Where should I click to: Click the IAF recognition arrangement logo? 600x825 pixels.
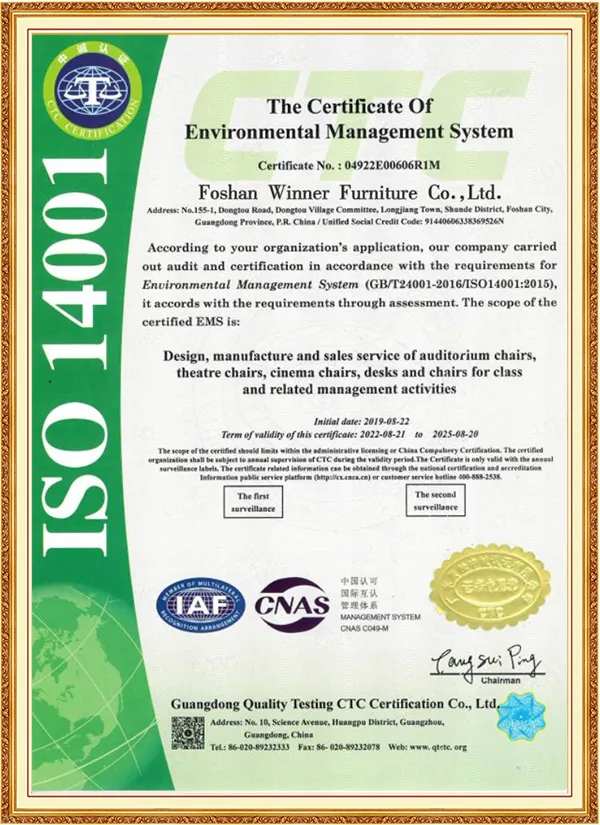click(201, 606)
